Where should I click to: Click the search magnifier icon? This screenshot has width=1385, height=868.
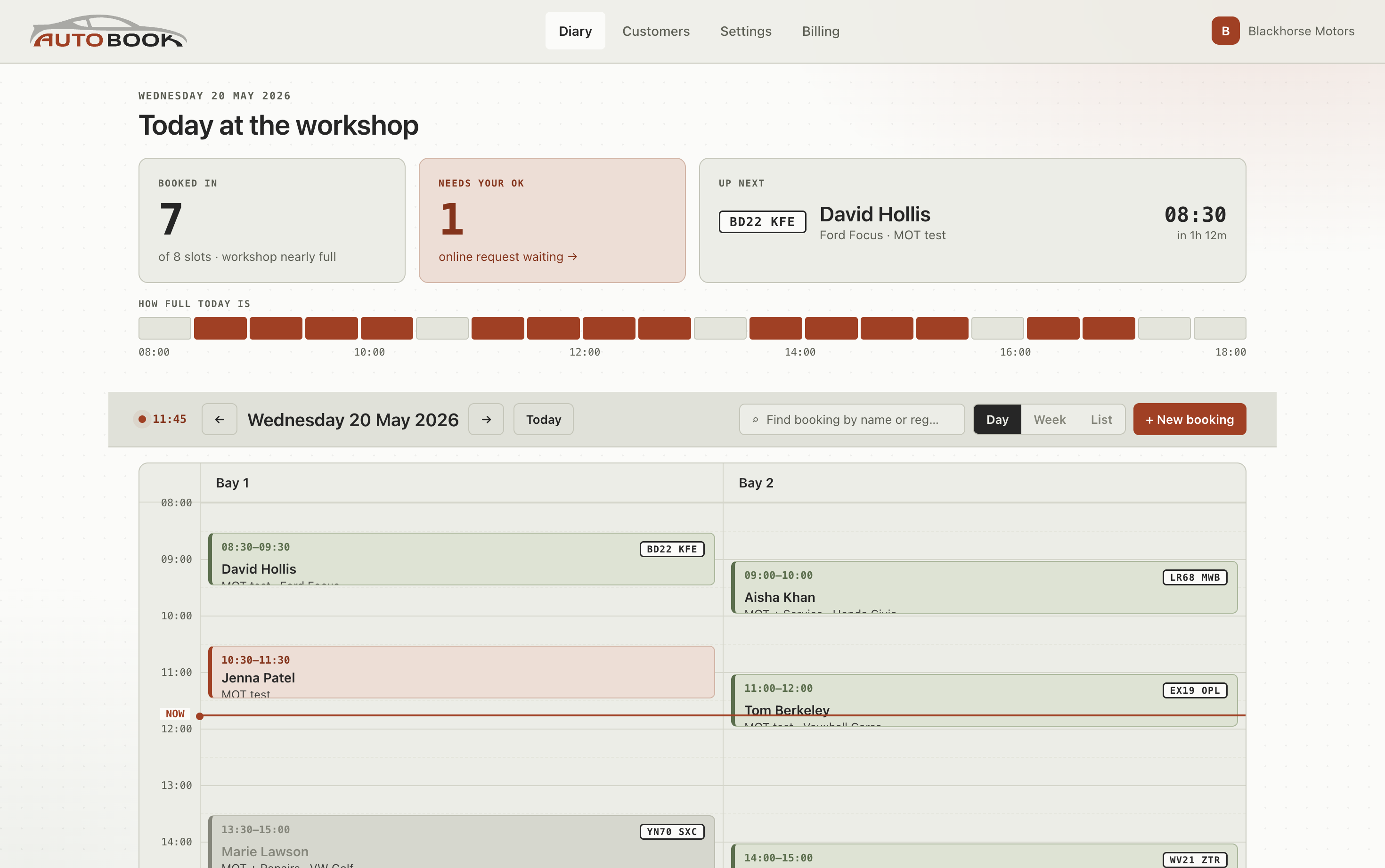coord(755,420)
